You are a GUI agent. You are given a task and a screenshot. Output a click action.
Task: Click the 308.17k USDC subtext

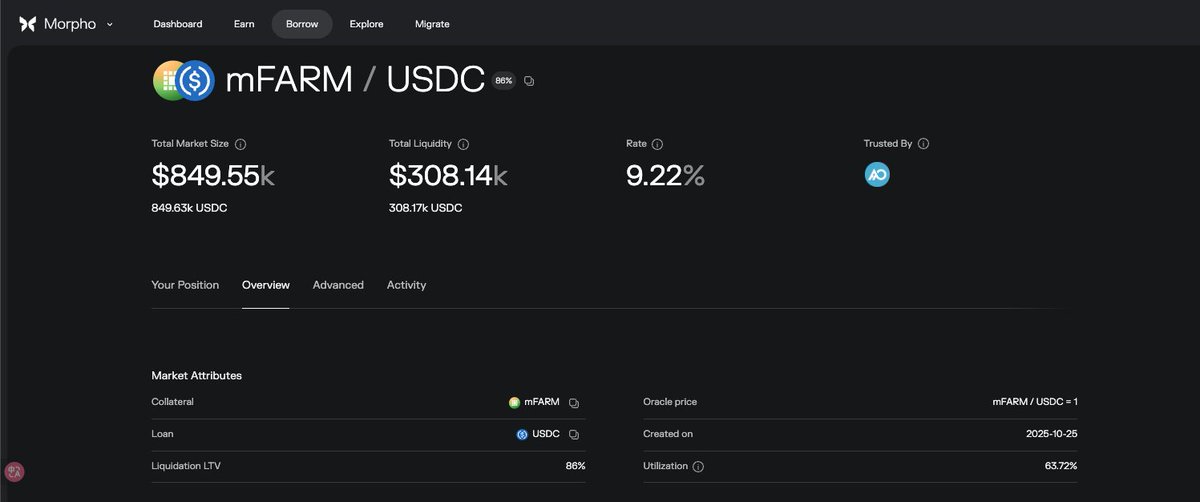click(426, 208)
